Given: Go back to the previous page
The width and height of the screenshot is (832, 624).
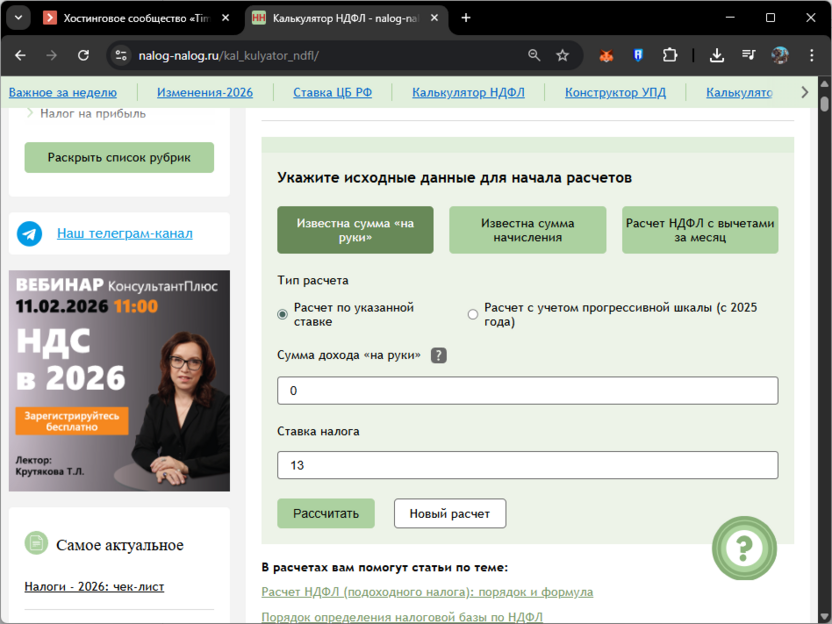Looking at the screenshot, I should click(20, 55).
